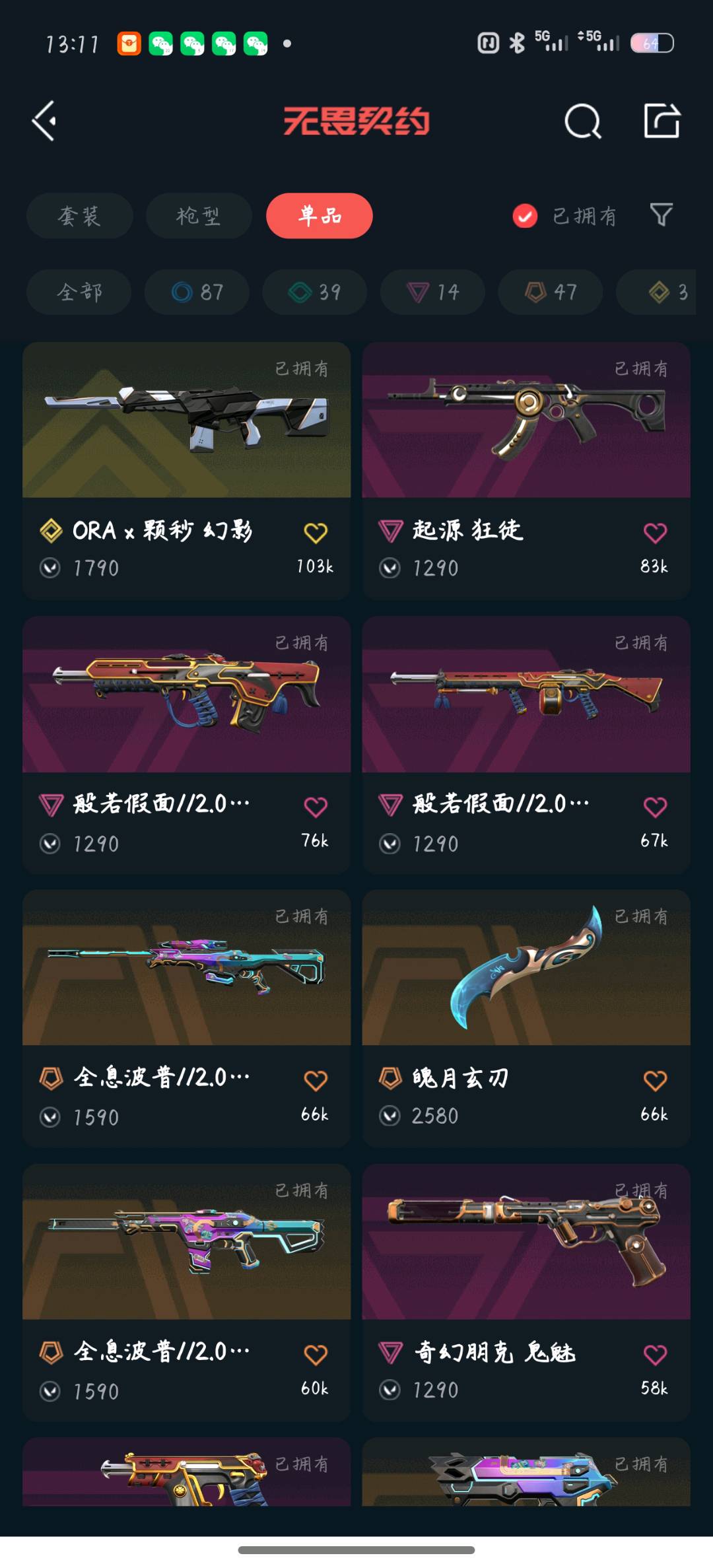Tap the back arrow icon
713x1568 pixels.
(x=44, y=121)
